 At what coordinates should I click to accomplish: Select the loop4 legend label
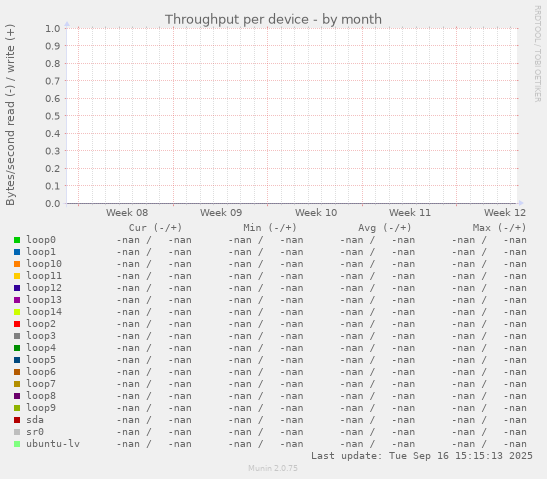(41, 348)
